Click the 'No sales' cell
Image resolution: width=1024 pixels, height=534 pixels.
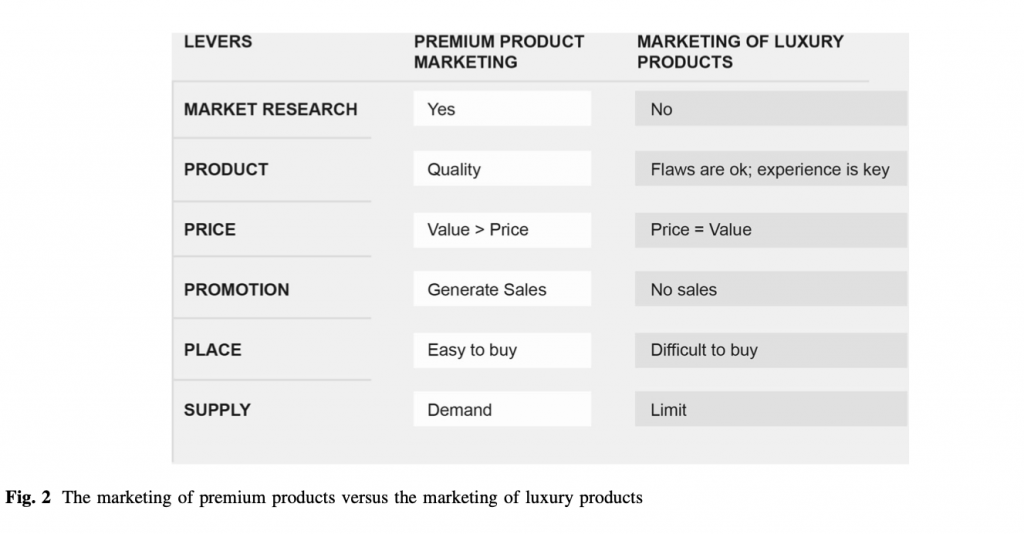click(771, 289)
